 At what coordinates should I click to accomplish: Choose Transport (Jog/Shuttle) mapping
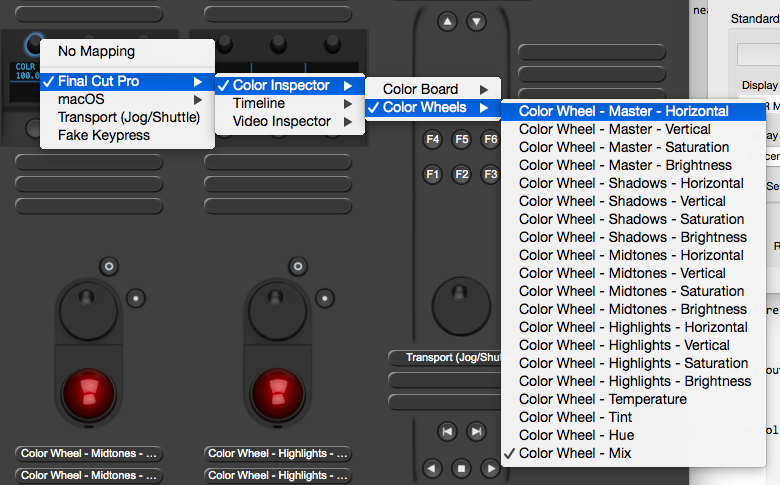pos(127,117)
